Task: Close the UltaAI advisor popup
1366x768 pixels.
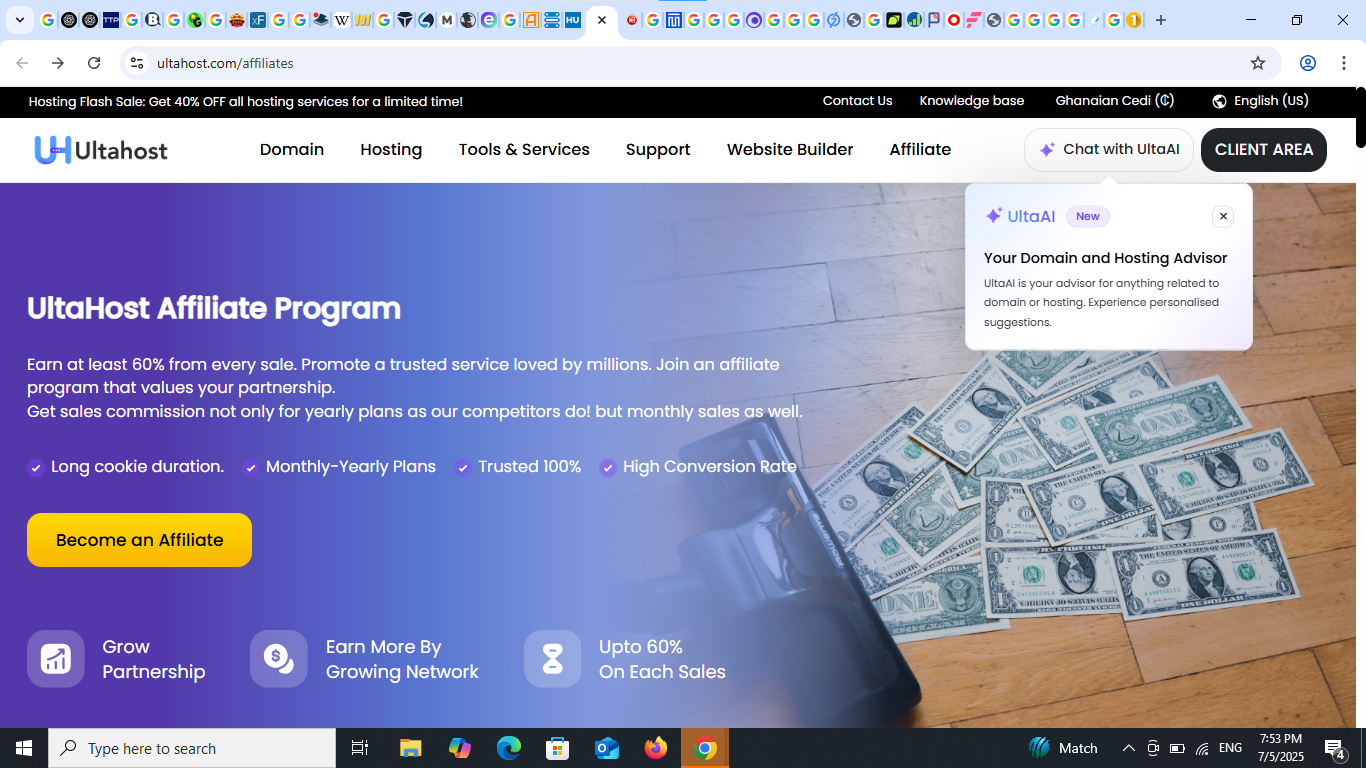Action: click(x=1223, y=216)
